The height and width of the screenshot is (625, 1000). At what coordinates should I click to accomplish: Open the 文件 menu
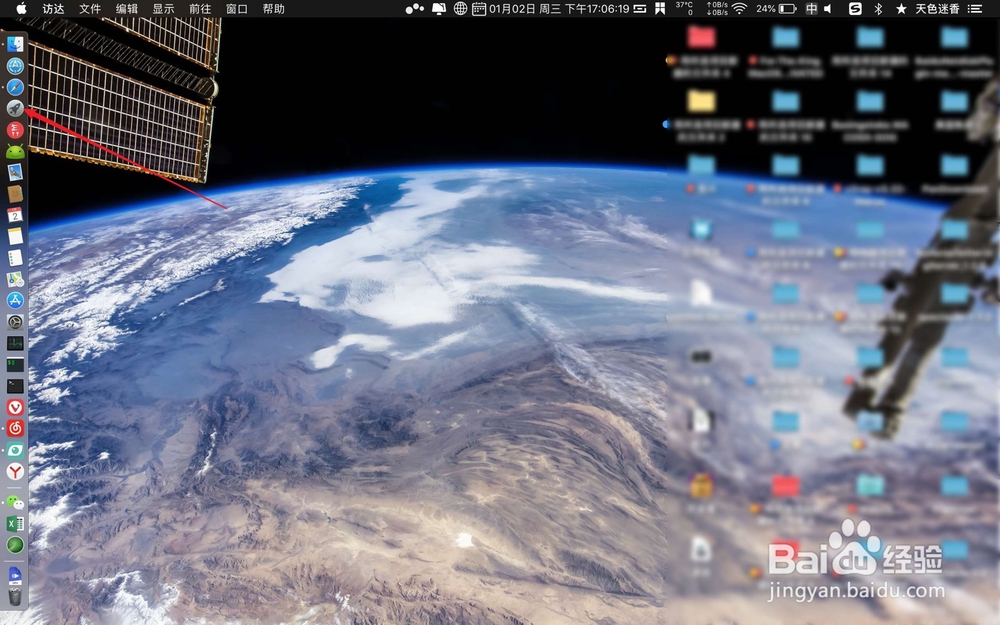[x=90, y=8]
